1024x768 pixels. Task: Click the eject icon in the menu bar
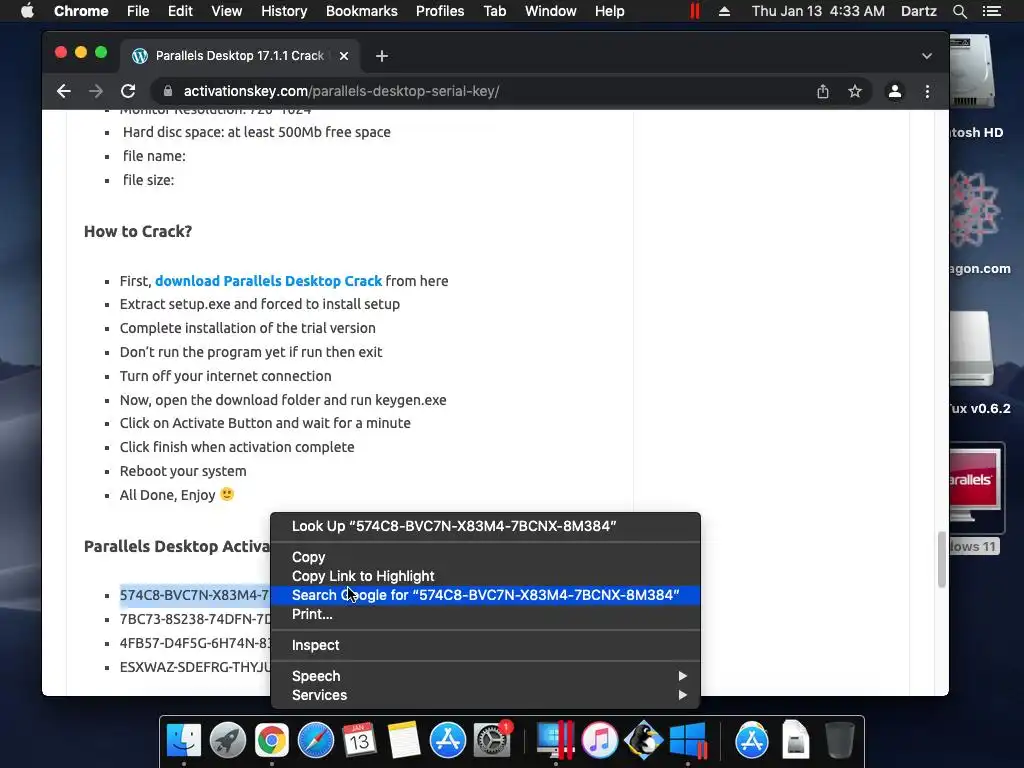click(x=724, y=11)
